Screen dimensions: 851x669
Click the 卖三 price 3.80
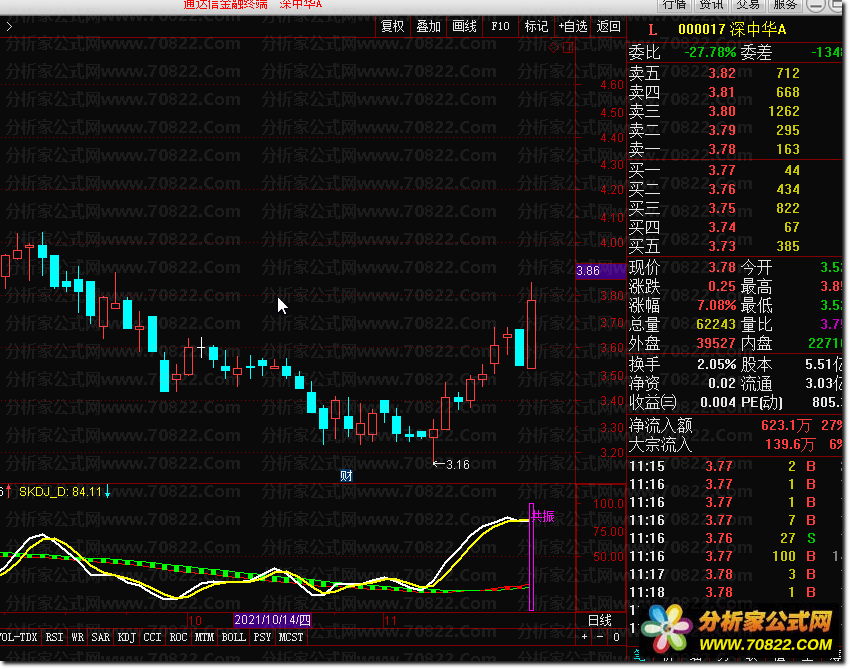tap(722, 111)
